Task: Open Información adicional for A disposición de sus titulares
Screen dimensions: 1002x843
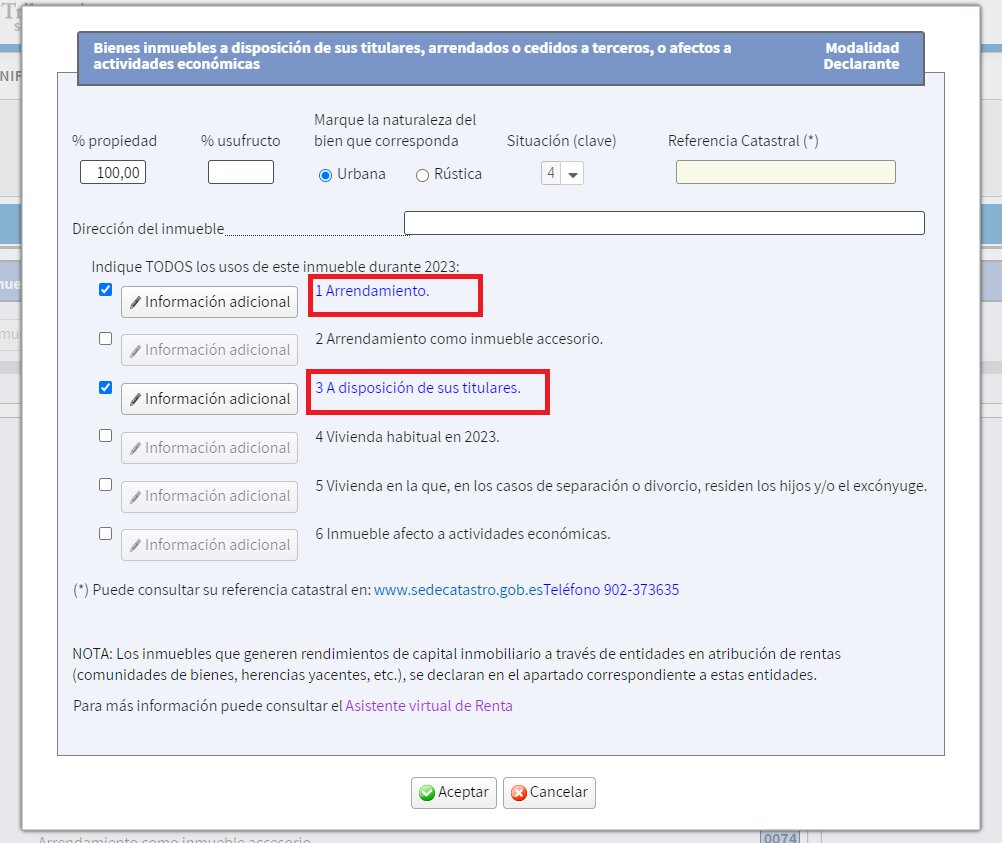Action: (x=209, y=399)
